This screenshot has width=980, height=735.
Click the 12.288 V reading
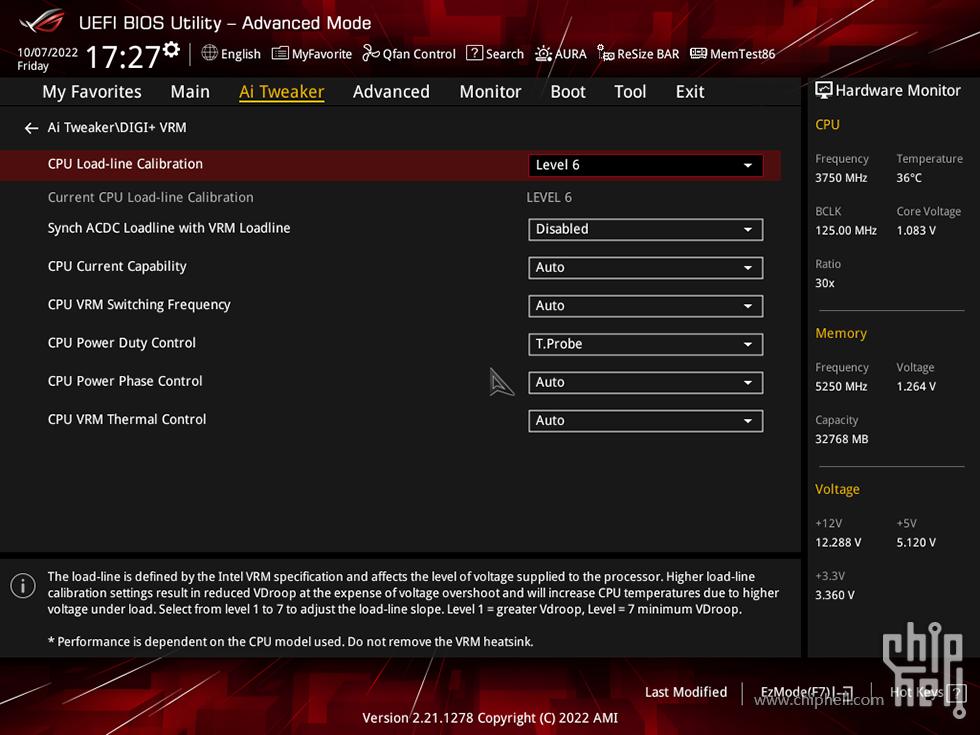(838, 542)
